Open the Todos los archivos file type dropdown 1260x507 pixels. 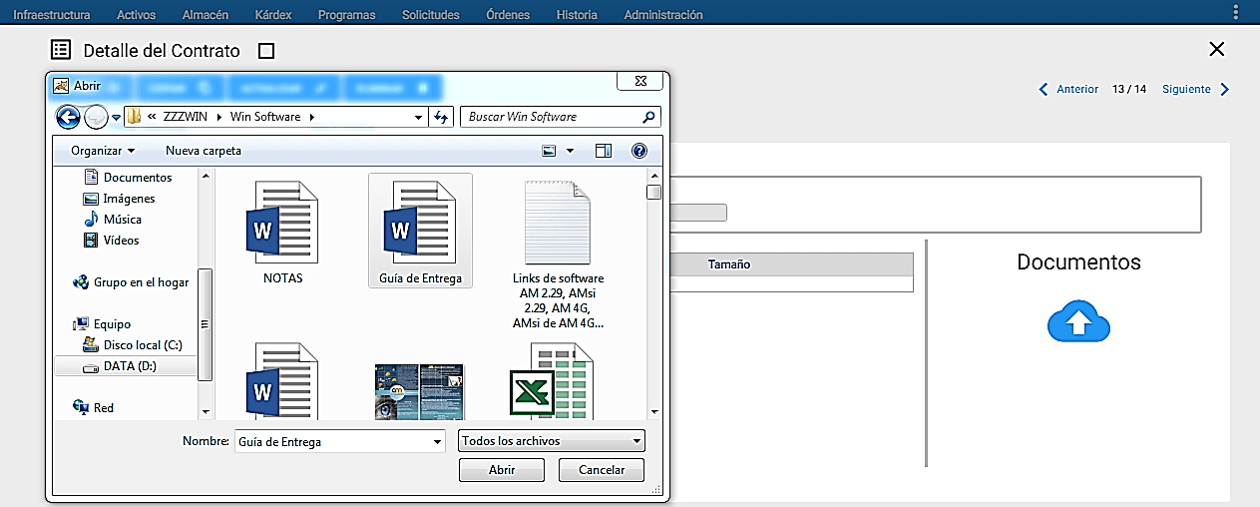552,441
